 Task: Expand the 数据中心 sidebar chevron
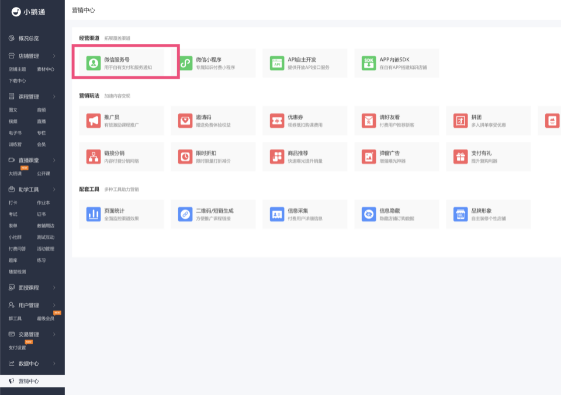coord(54,364)
